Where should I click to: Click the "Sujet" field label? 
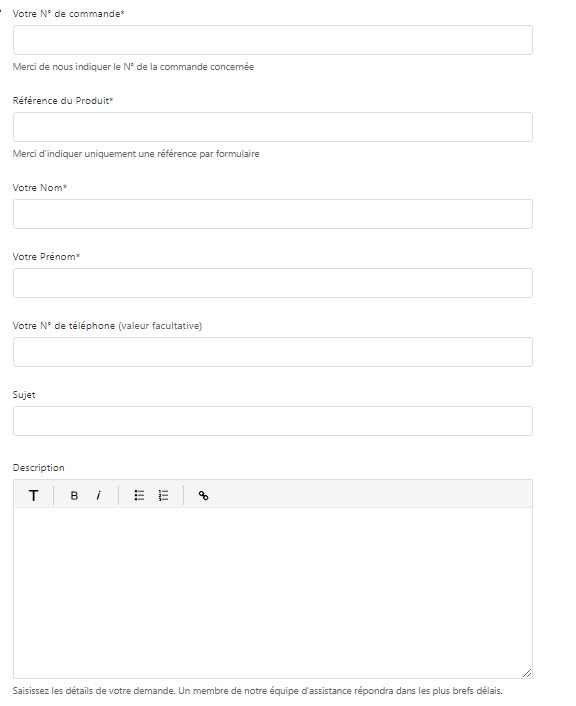tap(24, 395)
